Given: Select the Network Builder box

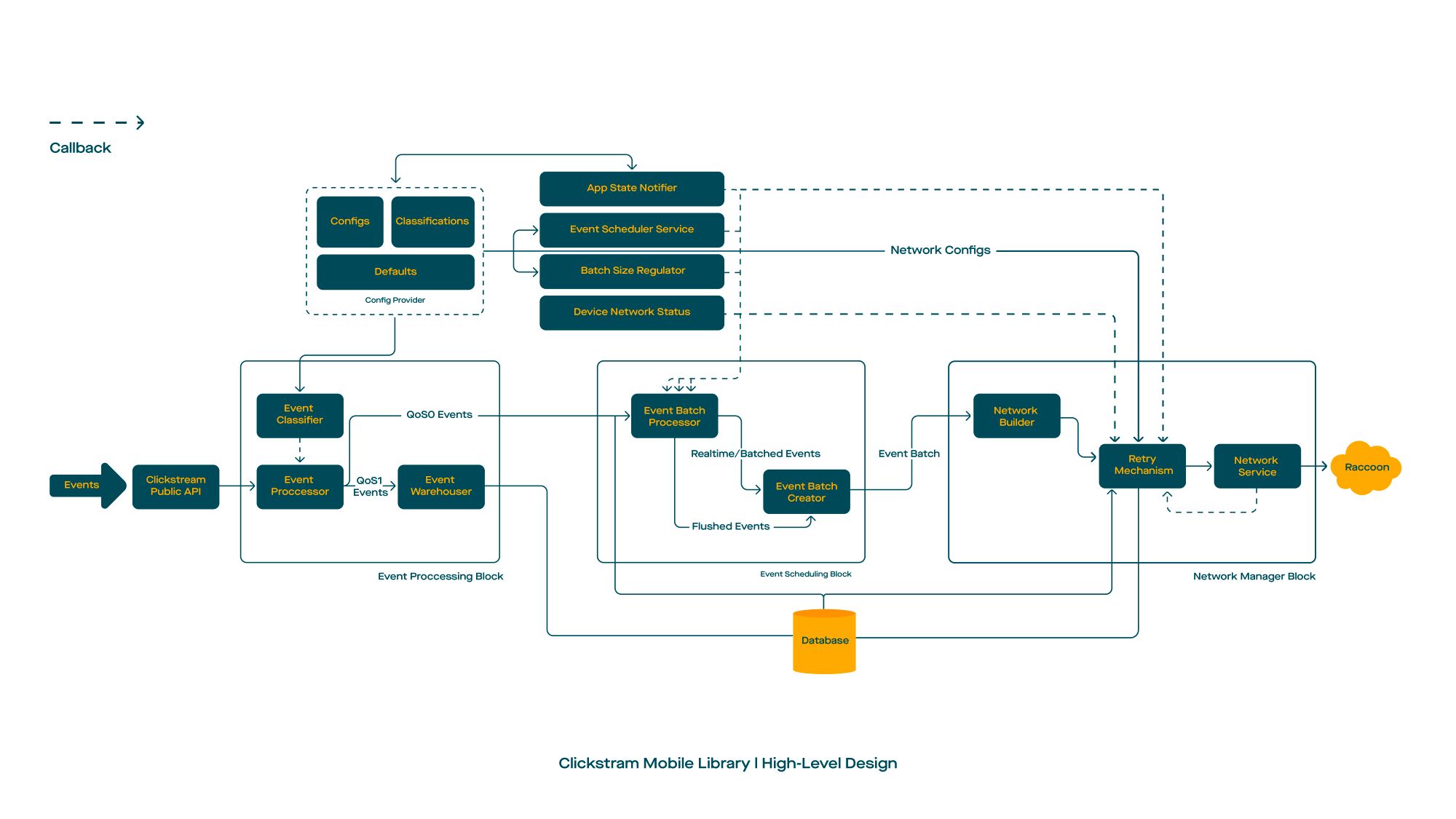Looking at the screenshot, I should [x=1016, y=416].
